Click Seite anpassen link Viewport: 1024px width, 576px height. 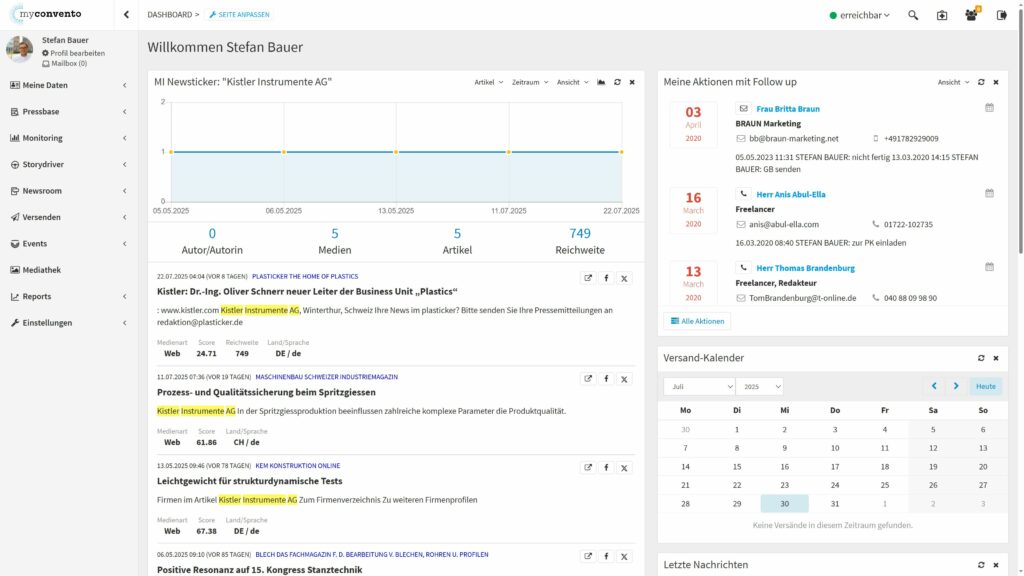pyautogui.click(x=239, y=14)
